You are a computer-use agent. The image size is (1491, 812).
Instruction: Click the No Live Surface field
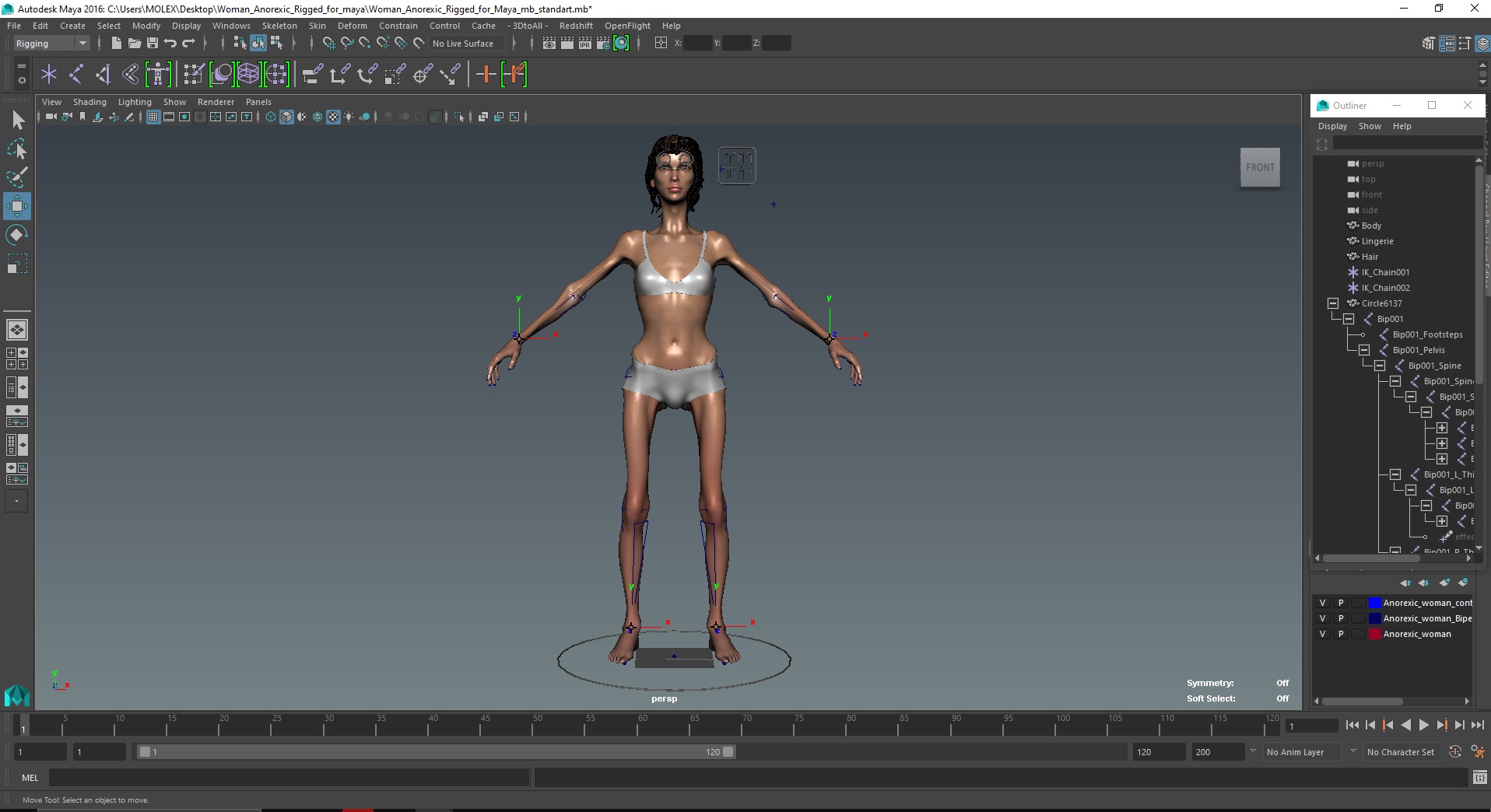[x=468, y=44]
